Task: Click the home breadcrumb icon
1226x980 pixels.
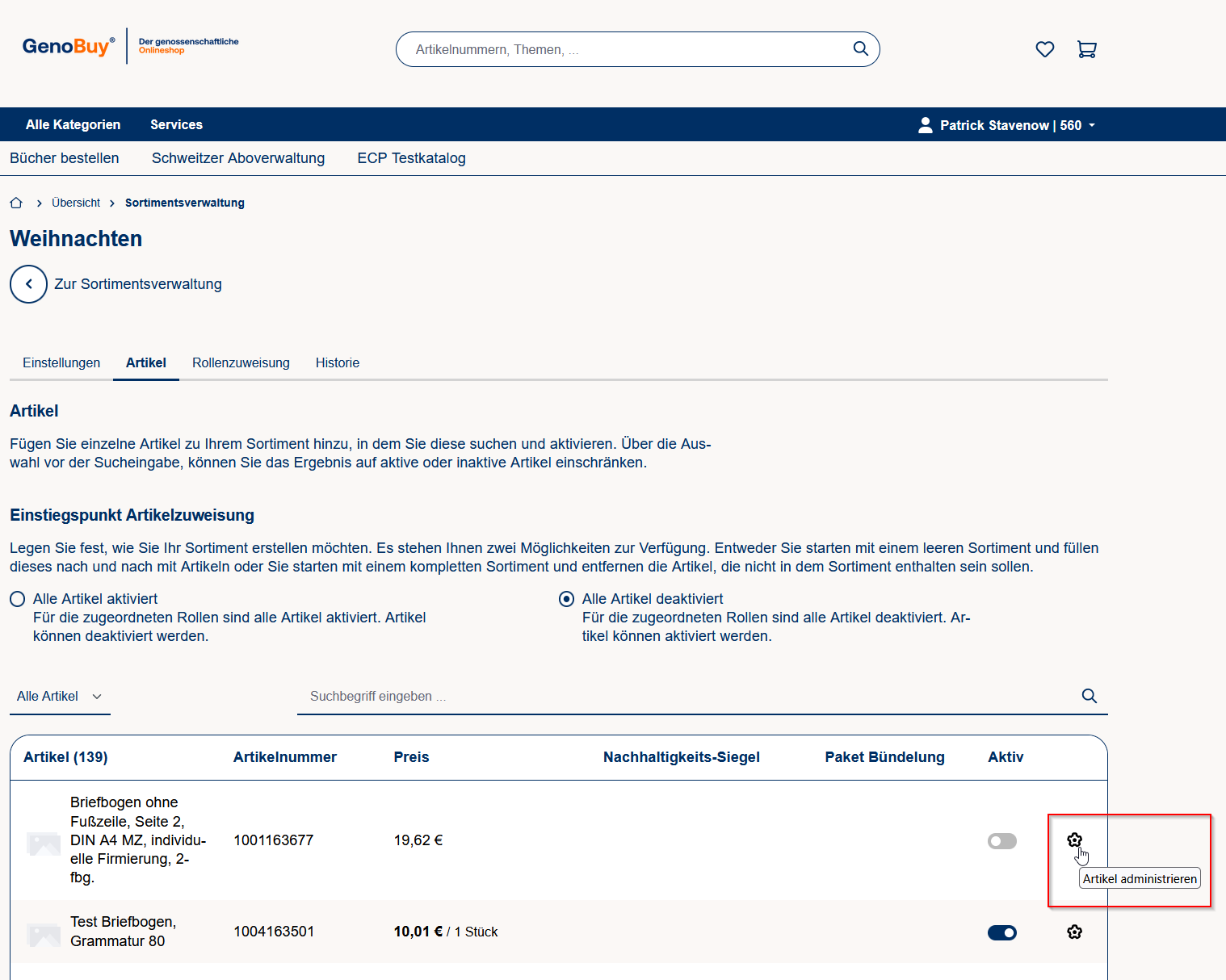Action: (x=16, y=203)
